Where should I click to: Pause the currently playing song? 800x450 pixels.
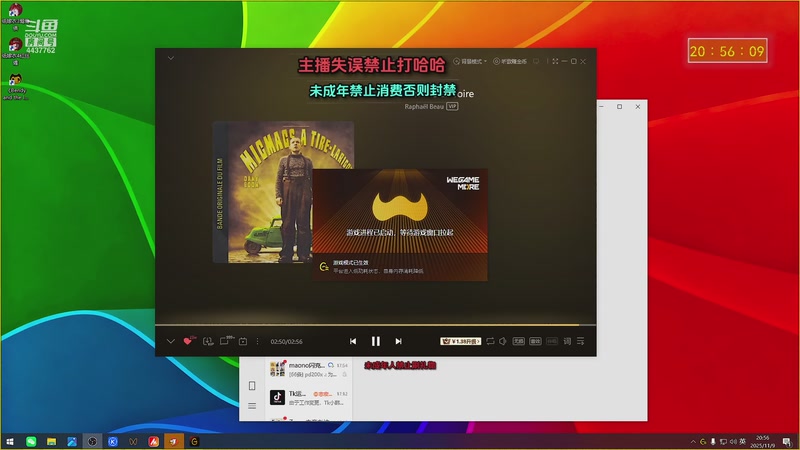point(376,341)
